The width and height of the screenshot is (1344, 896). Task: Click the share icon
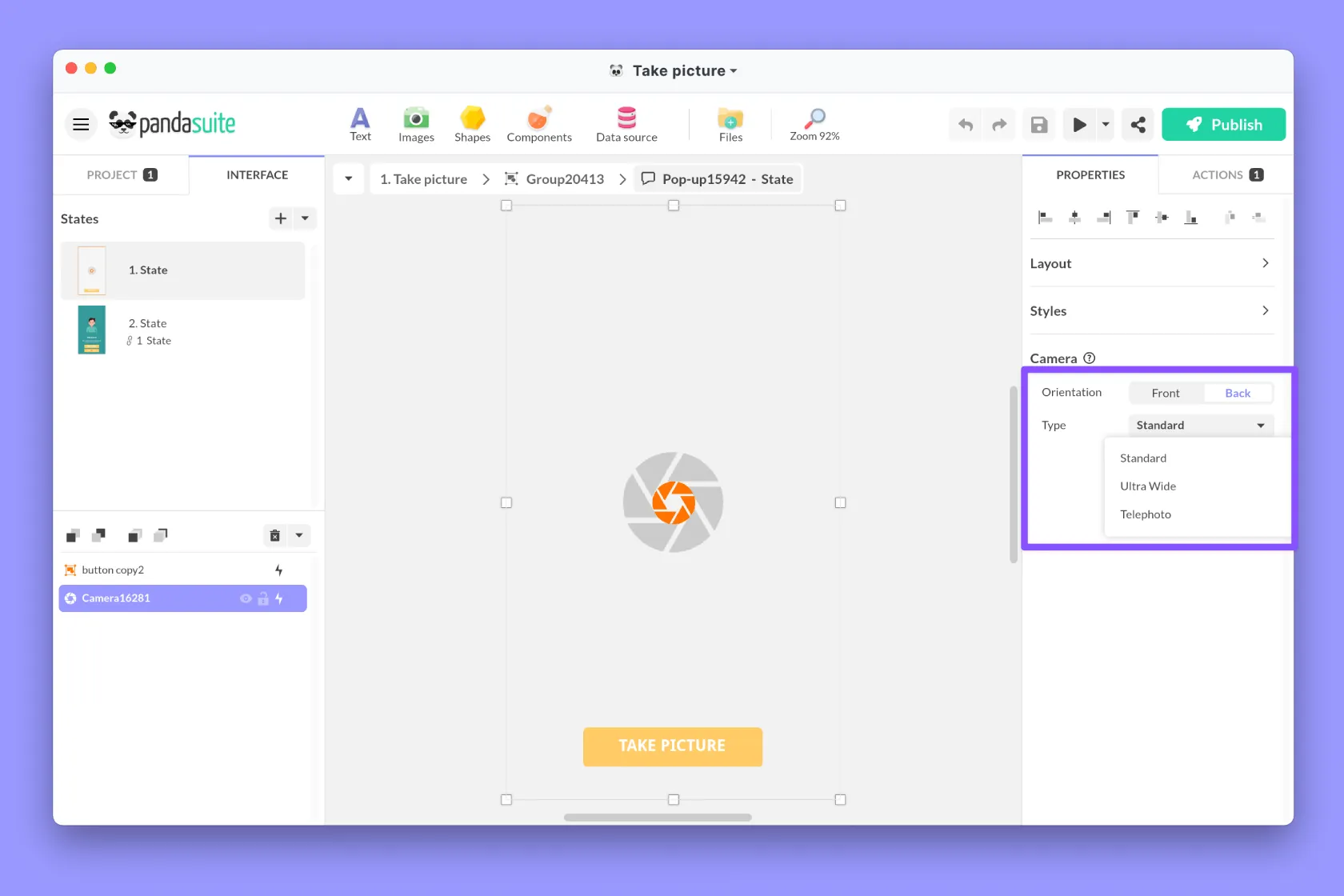1138,125
